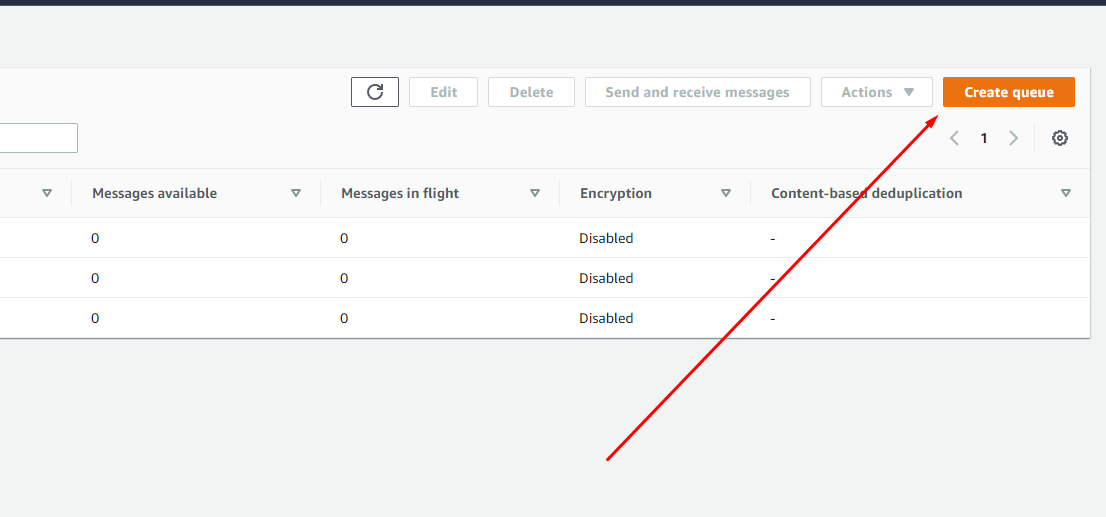Click the Delete button
1106x517 pixels.
pos(531,92)
